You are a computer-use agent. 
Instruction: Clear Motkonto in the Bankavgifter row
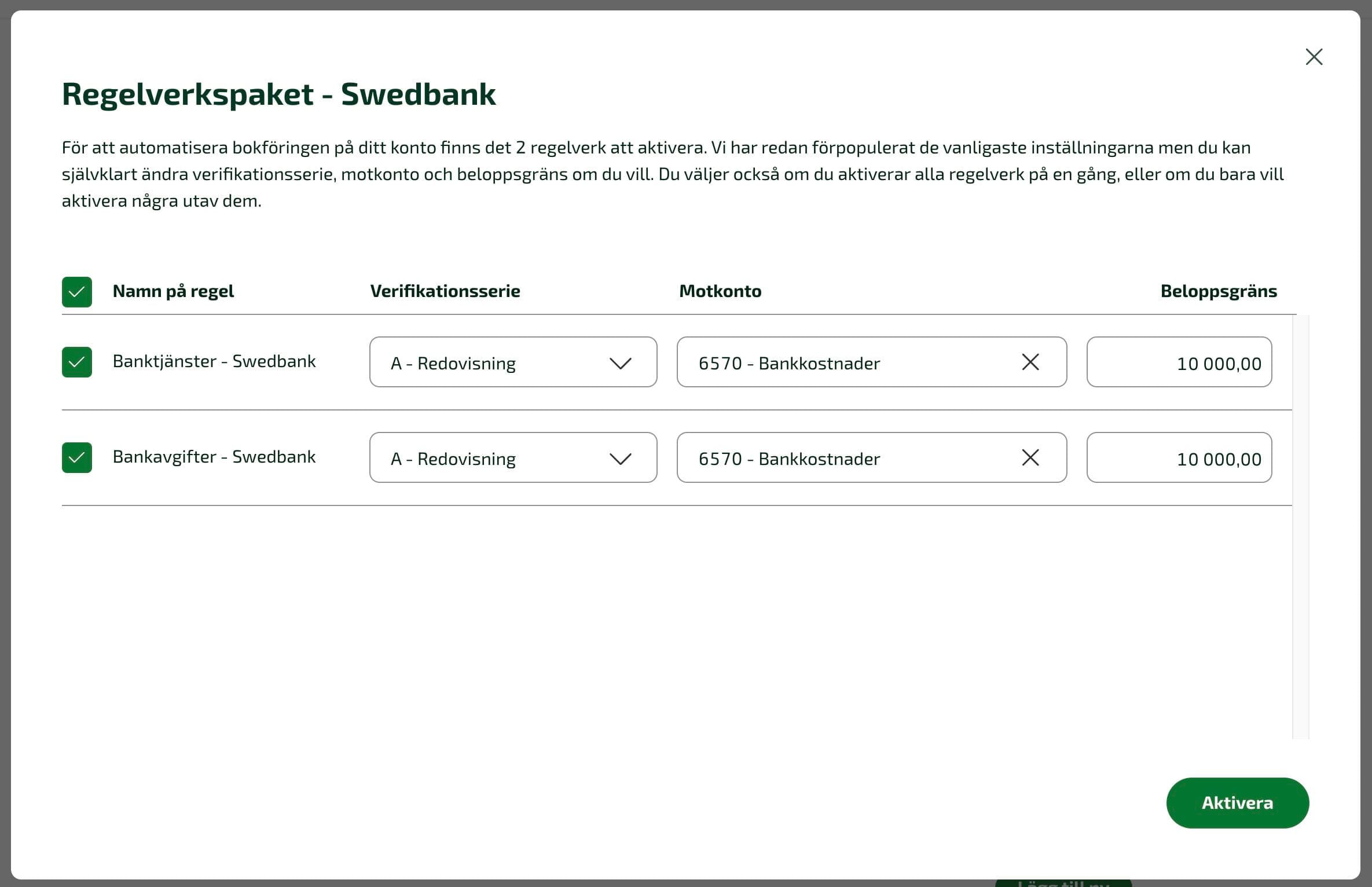click(1030, 457)
